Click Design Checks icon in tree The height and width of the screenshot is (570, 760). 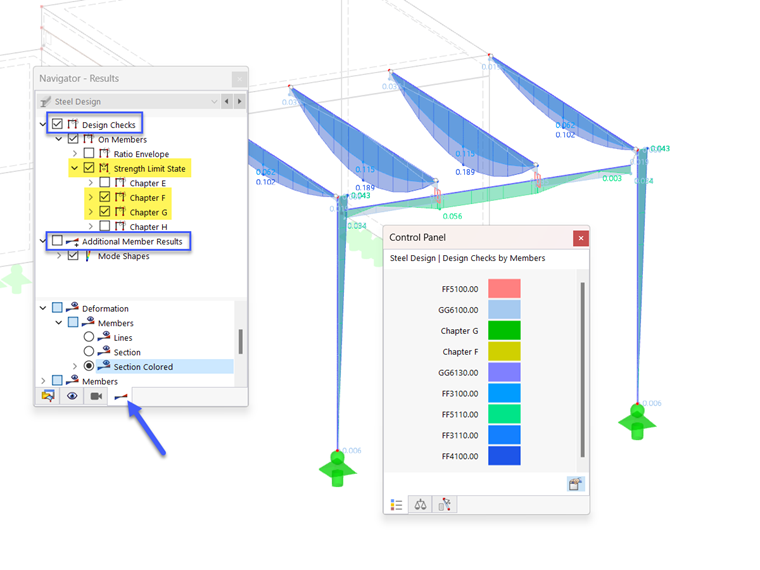(73, 124)
